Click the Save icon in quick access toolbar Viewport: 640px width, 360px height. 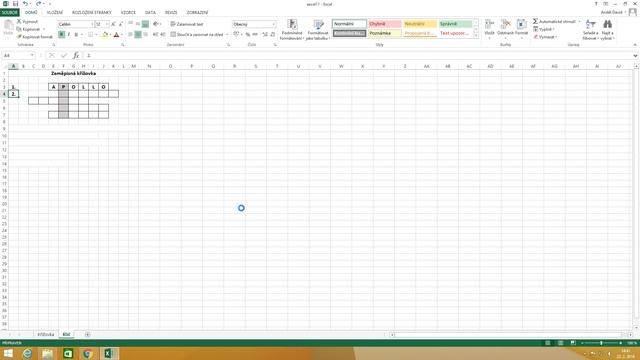15,4
